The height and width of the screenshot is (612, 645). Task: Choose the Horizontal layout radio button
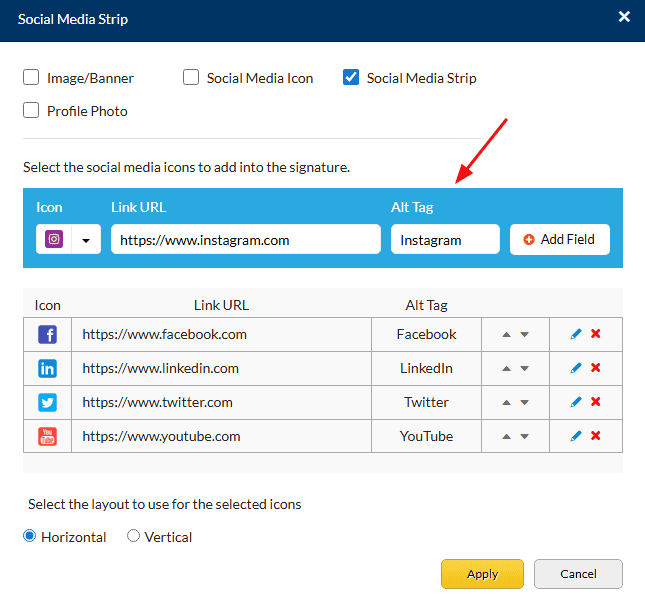coord(30,537)
